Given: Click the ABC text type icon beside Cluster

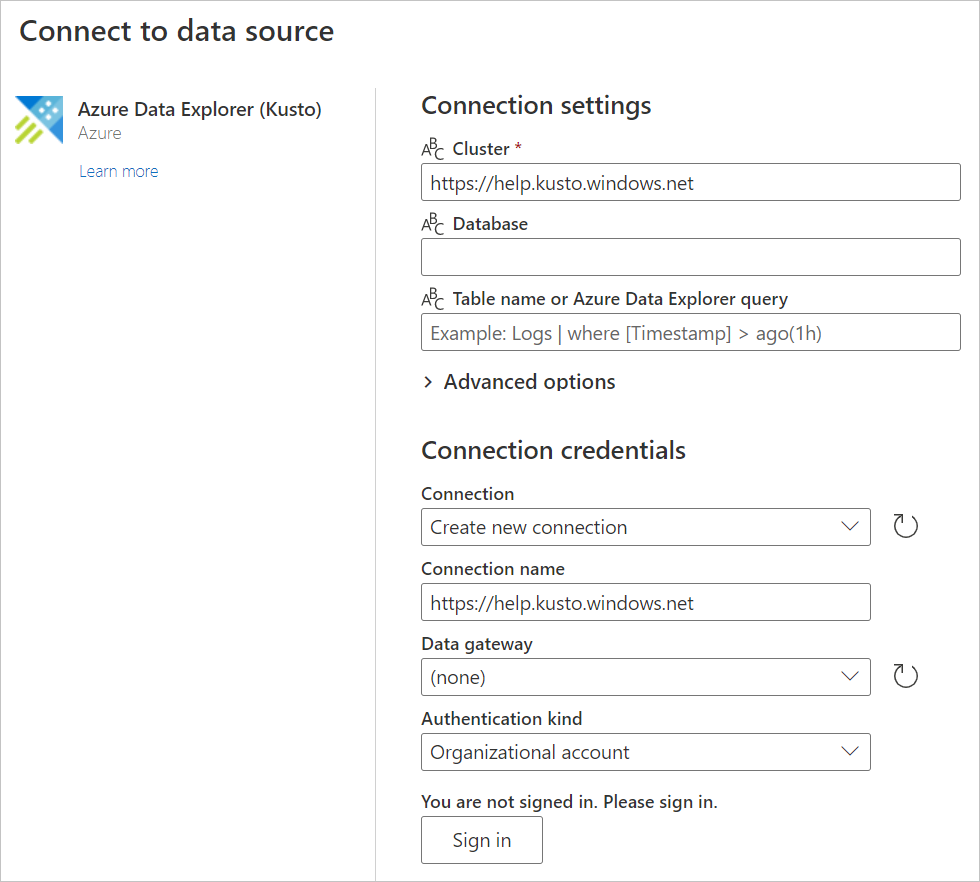Looking at the screenshot, I should [x=432, y=148].
